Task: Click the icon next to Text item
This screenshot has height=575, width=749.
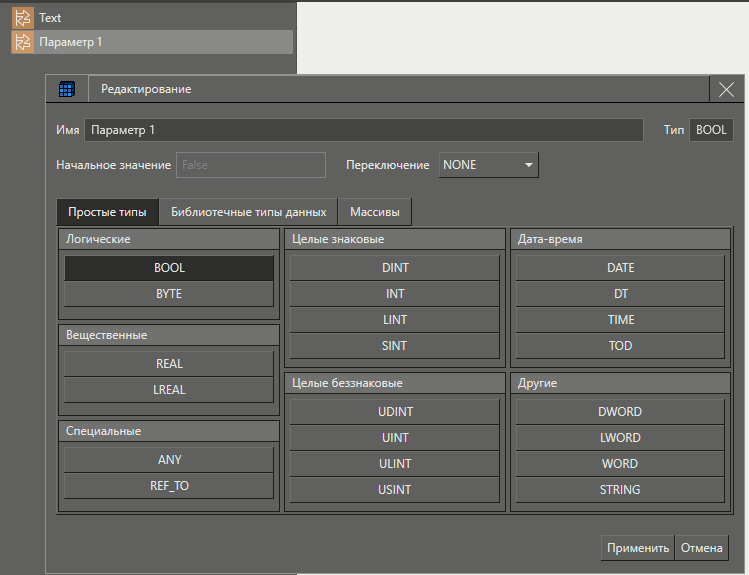Action: 22,18
